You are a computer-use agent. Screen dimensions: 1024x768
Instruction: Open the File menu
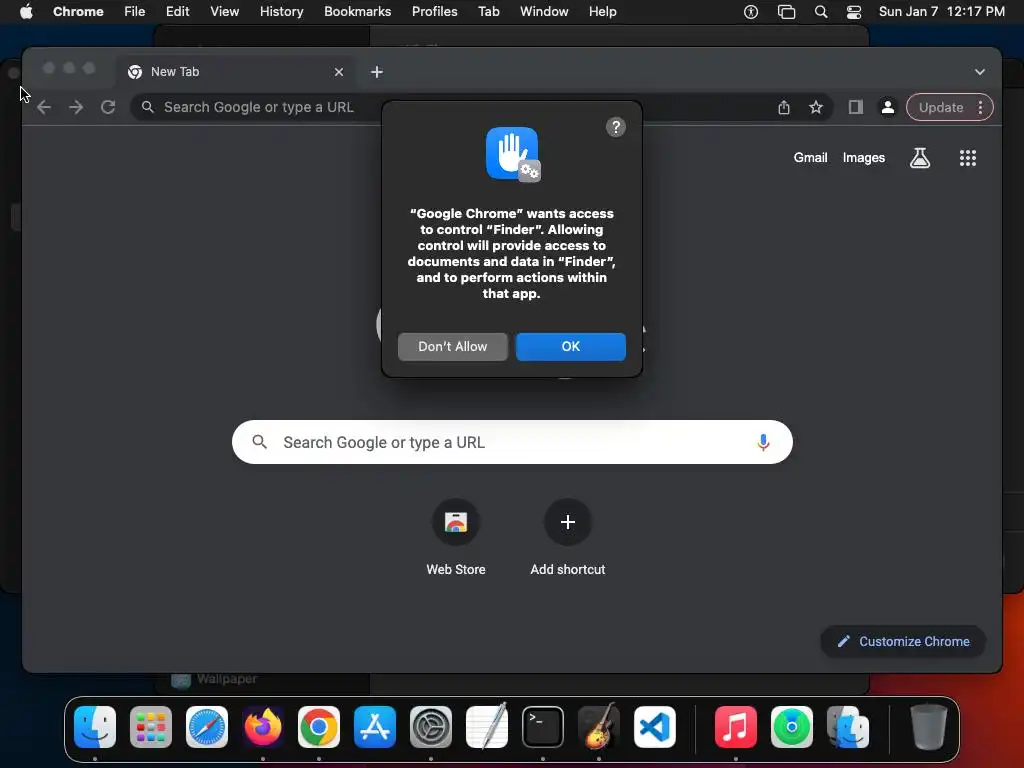135,11
